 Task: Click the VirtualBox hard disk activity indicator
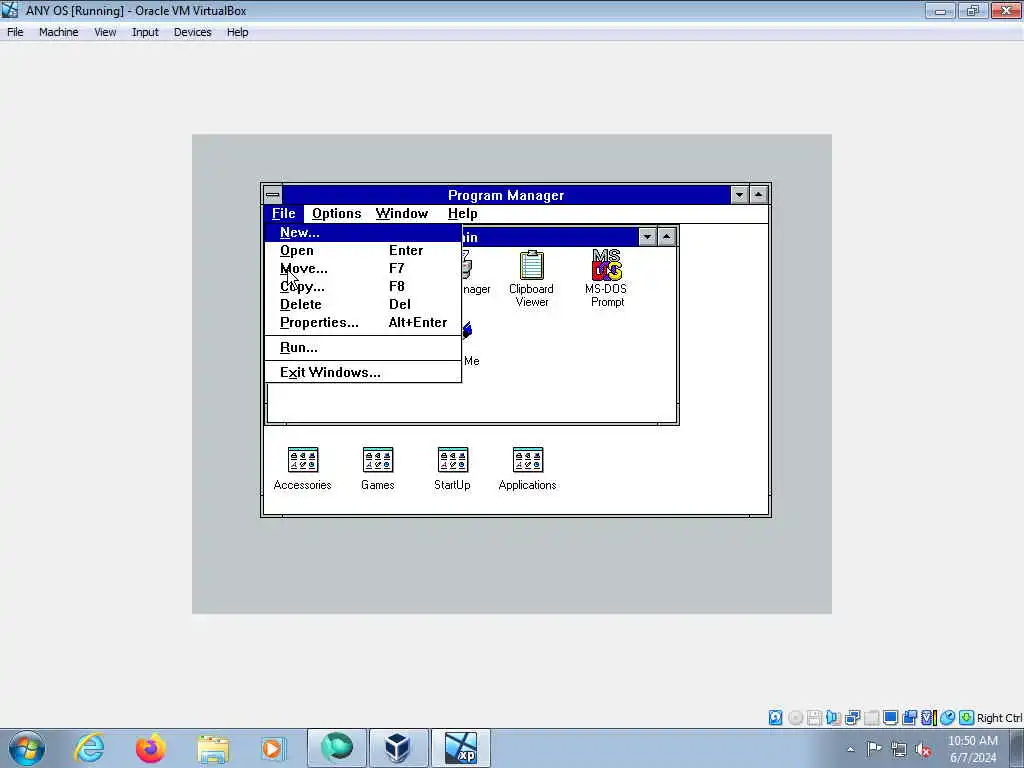point(775,718)
